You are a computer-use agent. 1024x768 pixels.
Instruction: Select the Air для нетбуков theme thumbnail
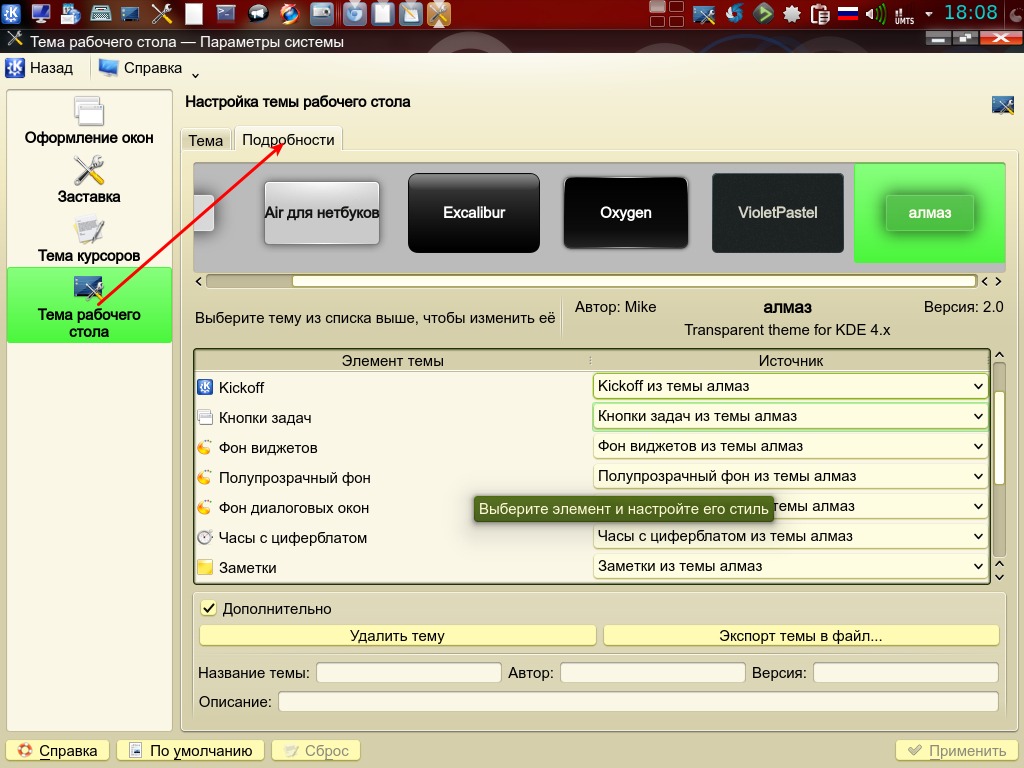click(x=321, y=213)
